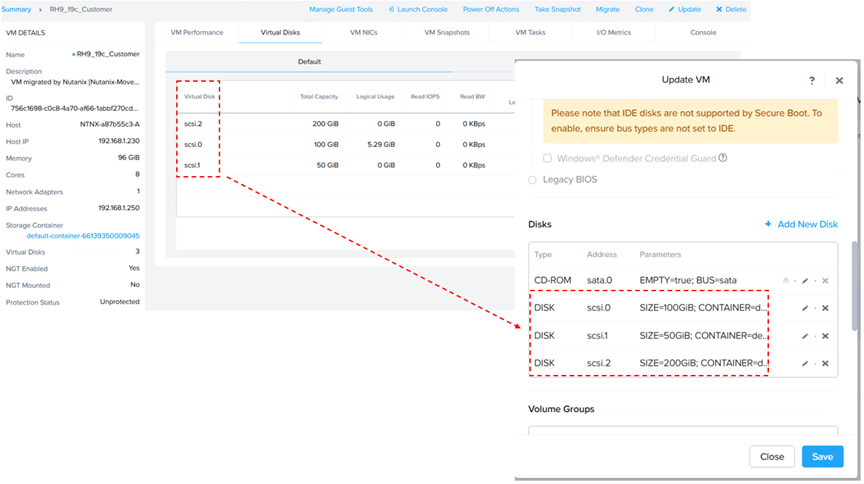Switch to the VM NICs tab
The height and width of the screenshot is (484, 864).
[364, 32]
